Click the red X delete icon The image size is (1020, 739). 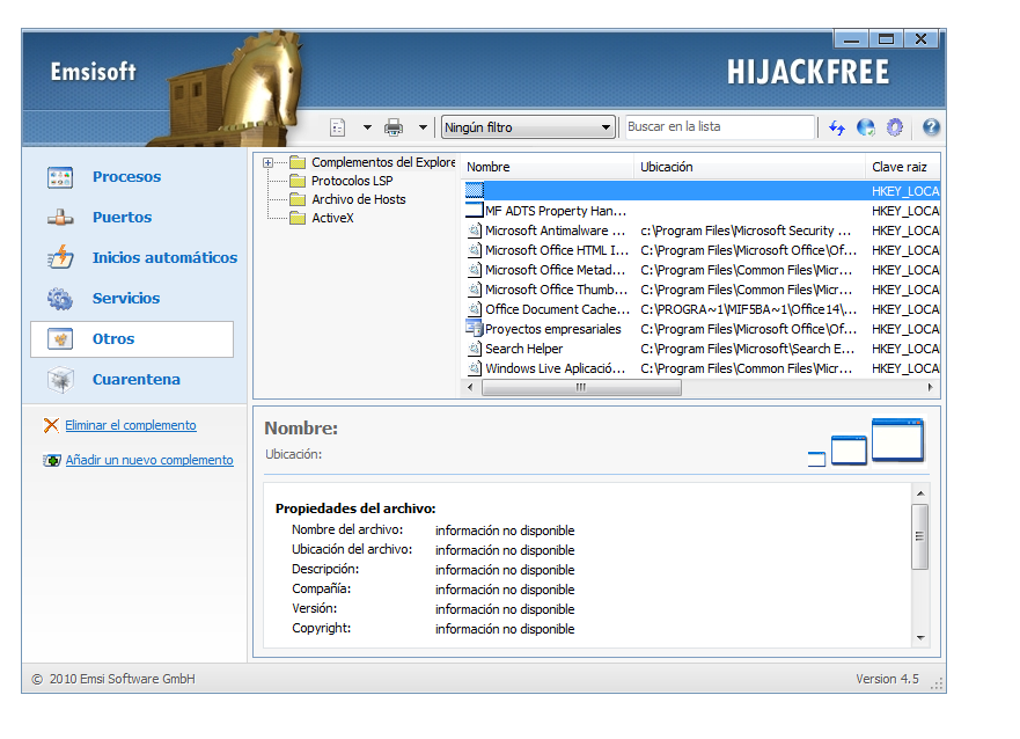(x=51, y=425)
